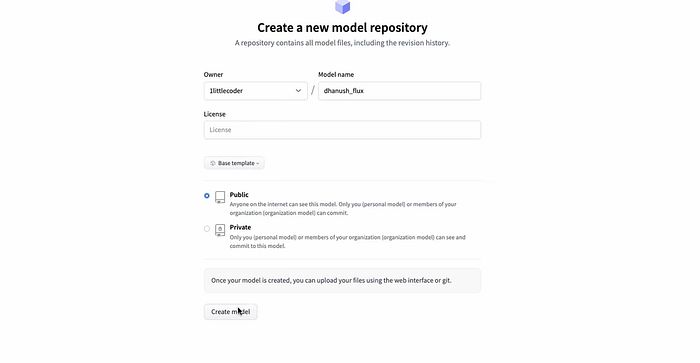Click the License field label
This screenshot has width=700, height=363.
(x=215, y=114)
